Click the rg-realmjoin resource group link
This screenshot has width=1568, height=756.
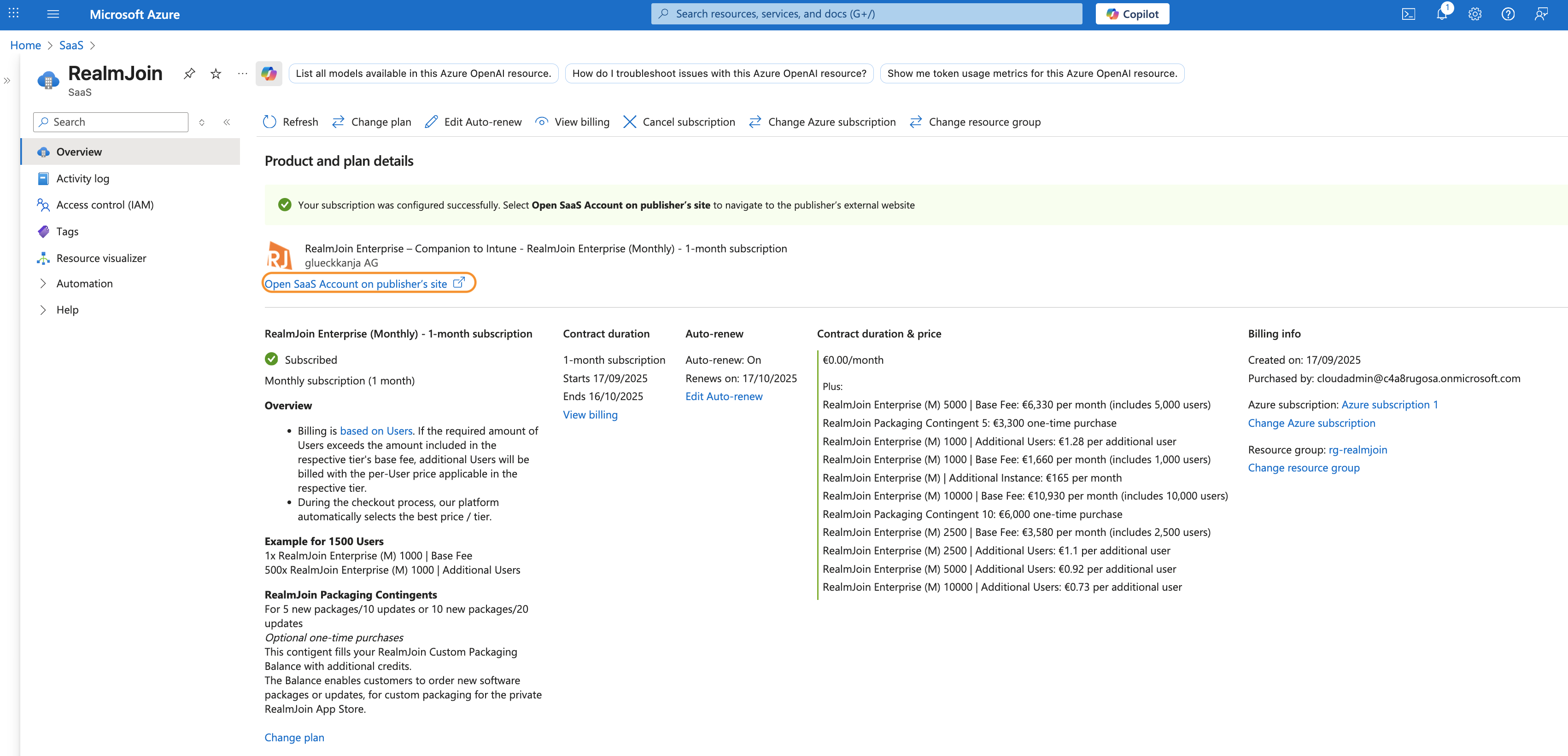[1357, 449]
